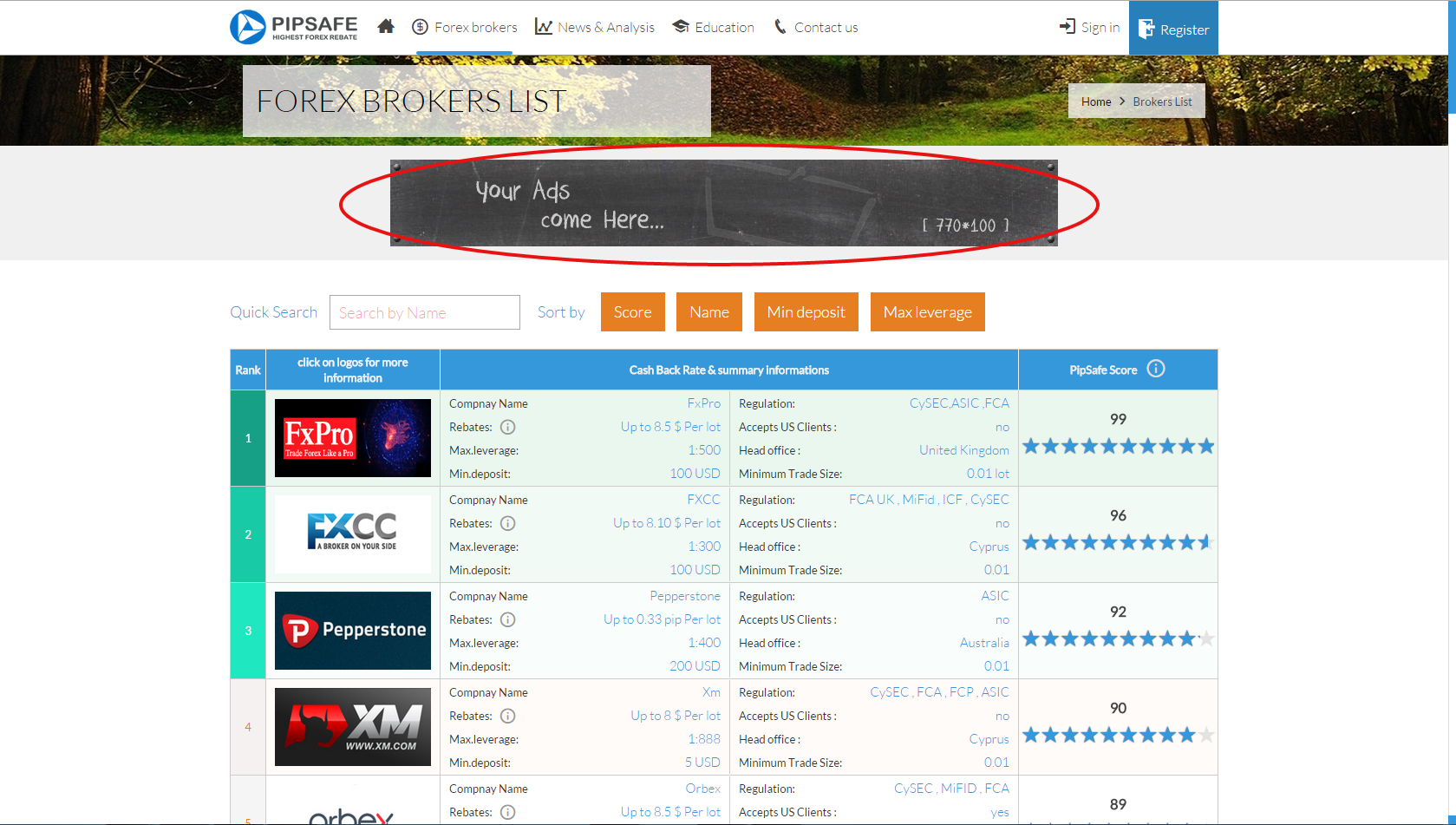The width and height of the screenshot is (1456, 825).
Task: Click the Xm rebates info icon
Action: pos(508,716)
